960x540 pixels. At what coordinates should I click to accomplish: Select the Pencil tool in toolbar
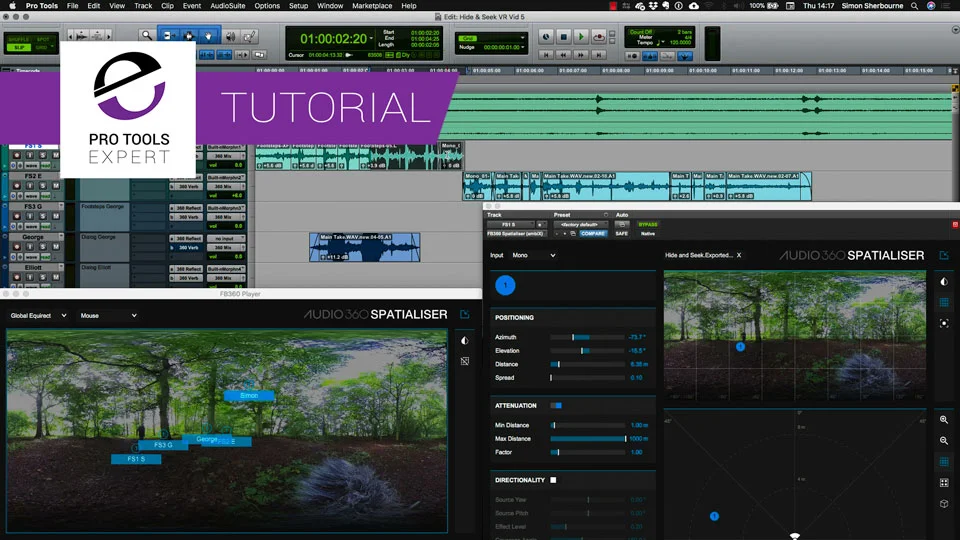[x=249, y=37]
